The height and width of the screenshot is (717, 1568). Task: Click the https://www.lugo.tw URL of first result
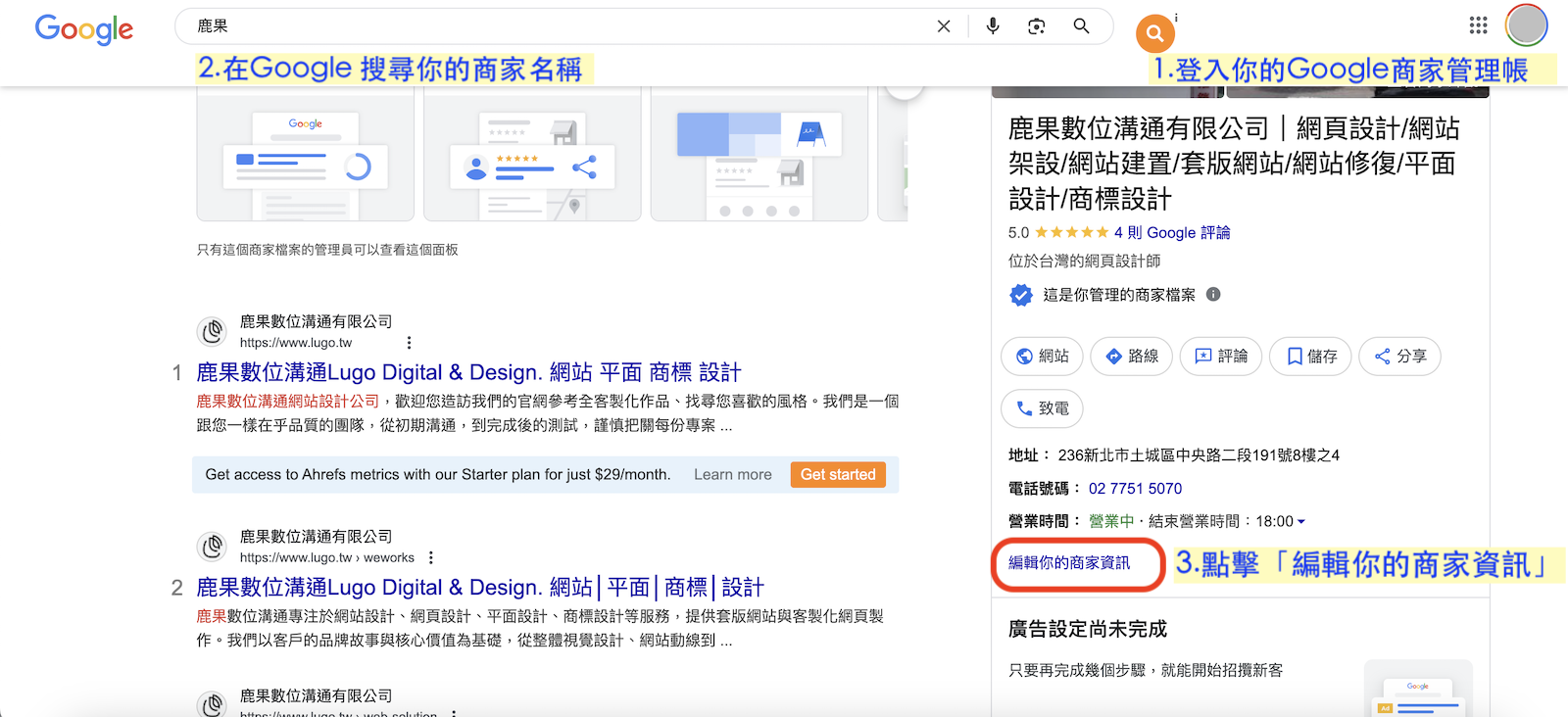tap(296, 343)
